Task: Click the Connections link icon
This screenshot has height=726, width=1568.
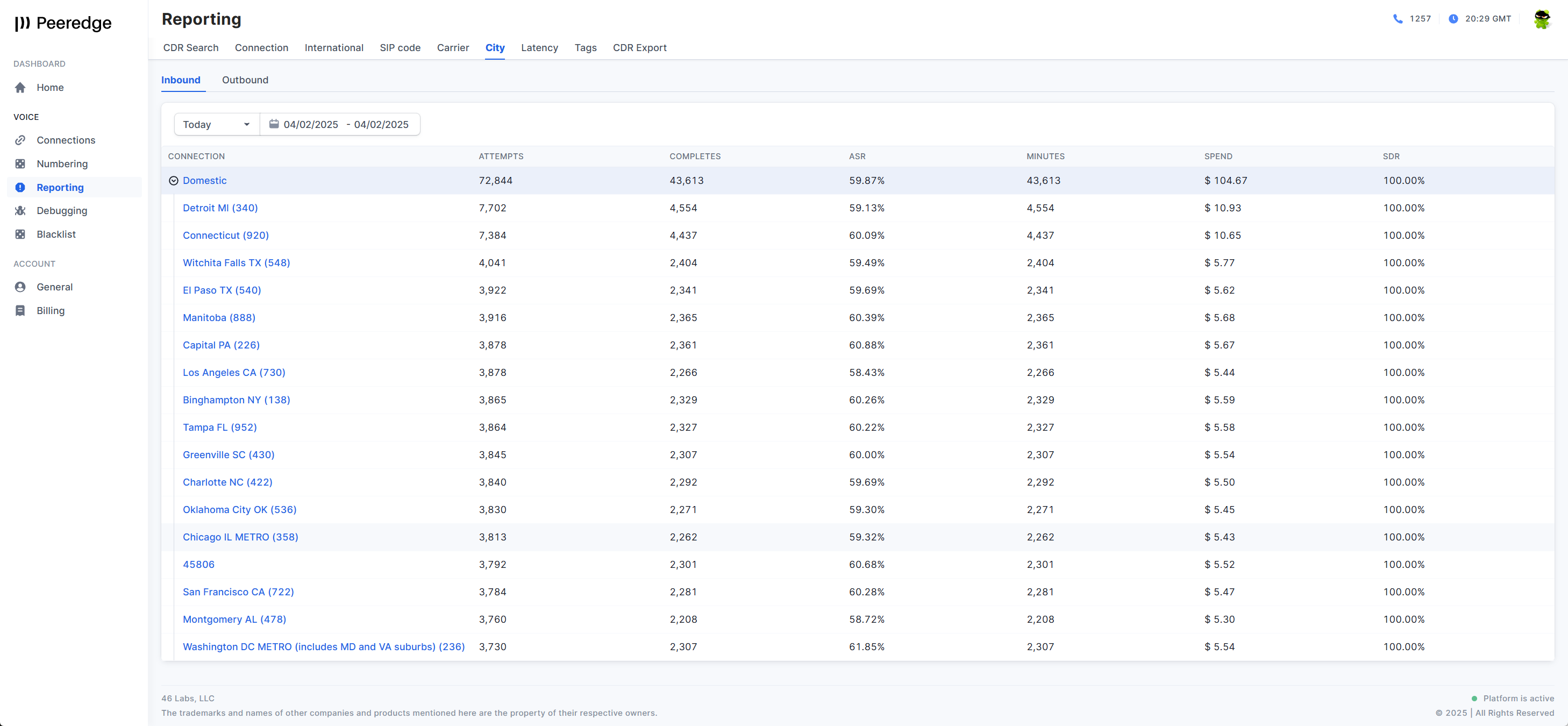Action: (20, 140)
